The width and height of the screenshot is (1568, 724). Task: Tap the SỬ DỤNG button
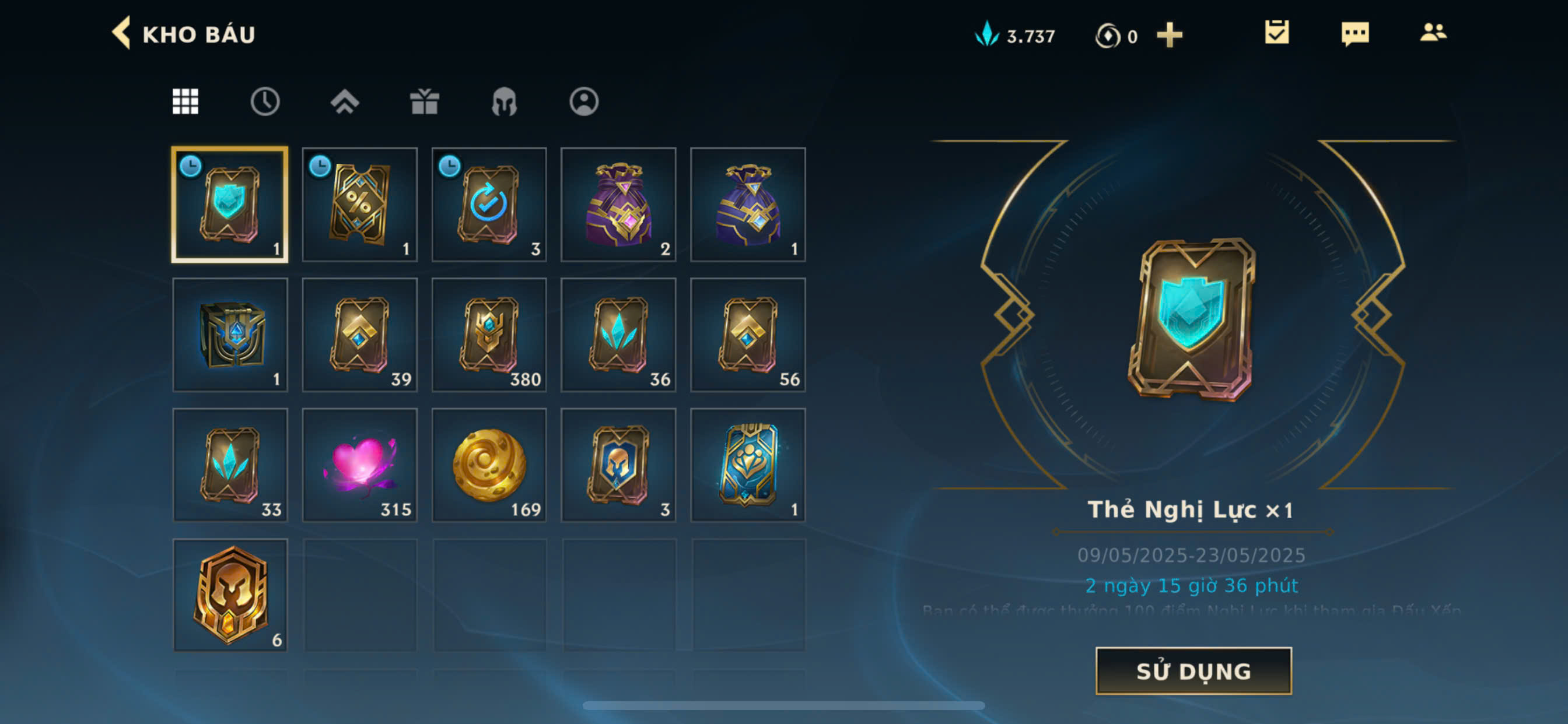(1193, 670)
